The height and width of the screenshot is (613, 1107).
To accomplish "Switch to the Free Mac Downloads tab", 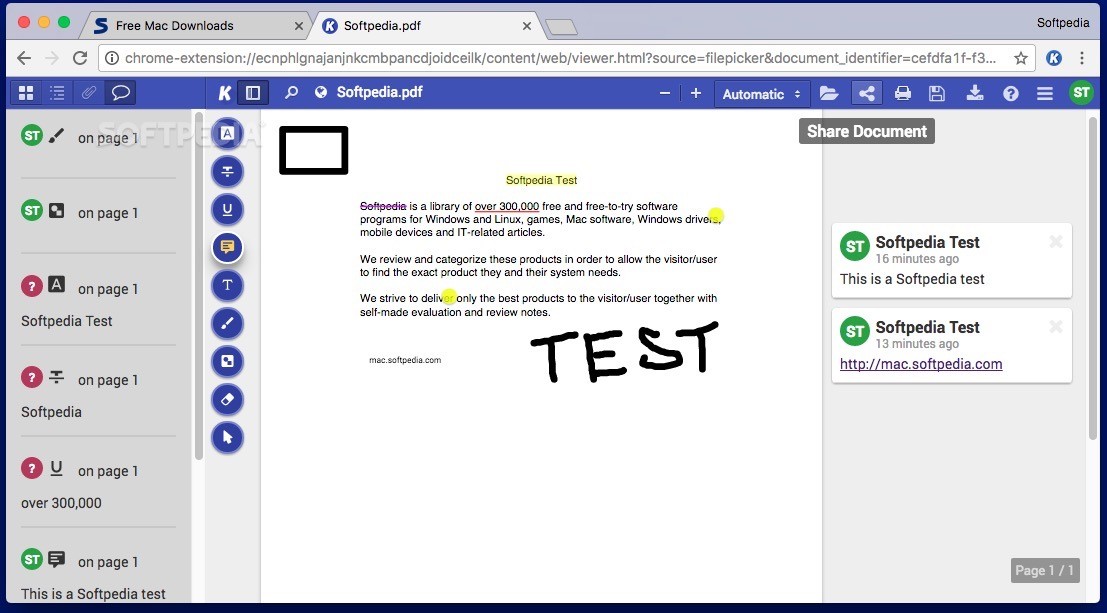I will [x=194, y=26].
